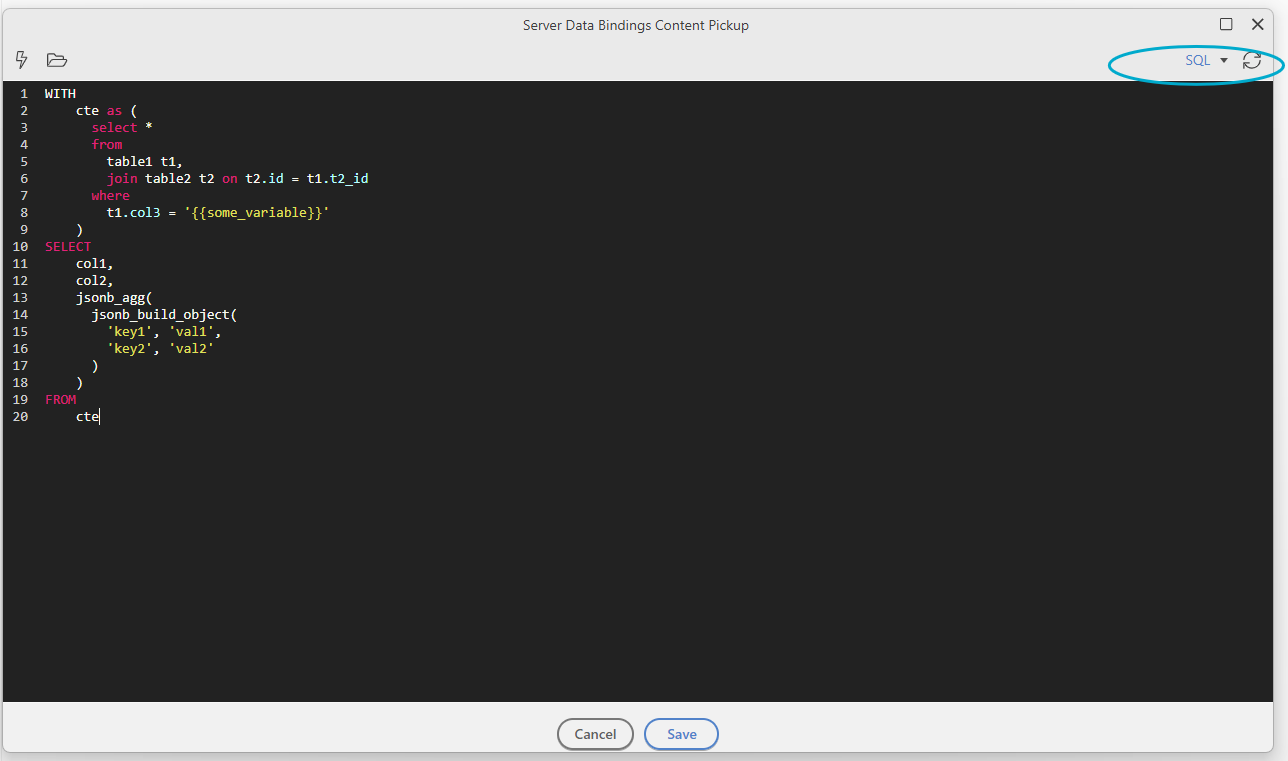Click the refresh arrows icon
Image resolution: width=1288 pixels, height=761 pixels.
pyautogui.click(x=1251, y=61)
